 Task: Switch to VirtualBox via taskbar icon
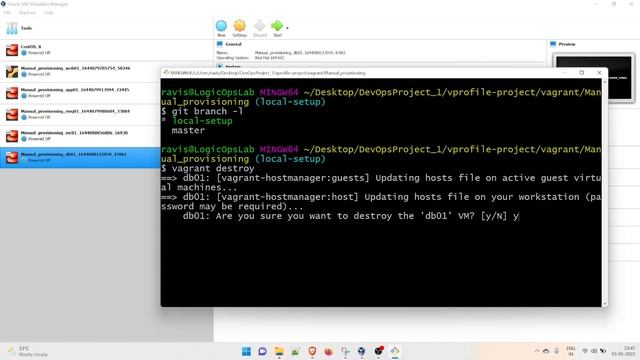pyautogui.click(x=362, y=351)
